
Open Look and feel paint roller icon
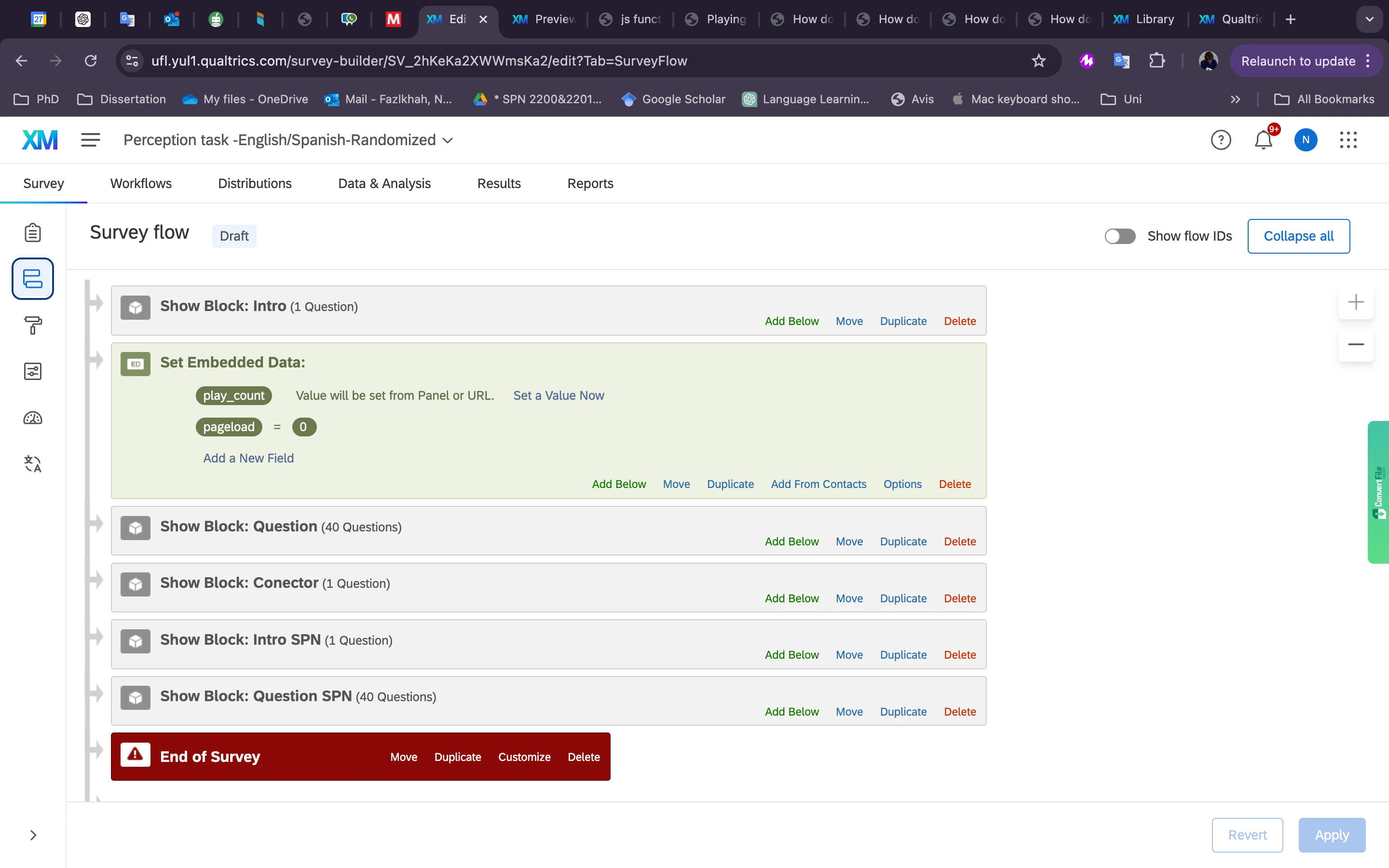tap(33, 325)
